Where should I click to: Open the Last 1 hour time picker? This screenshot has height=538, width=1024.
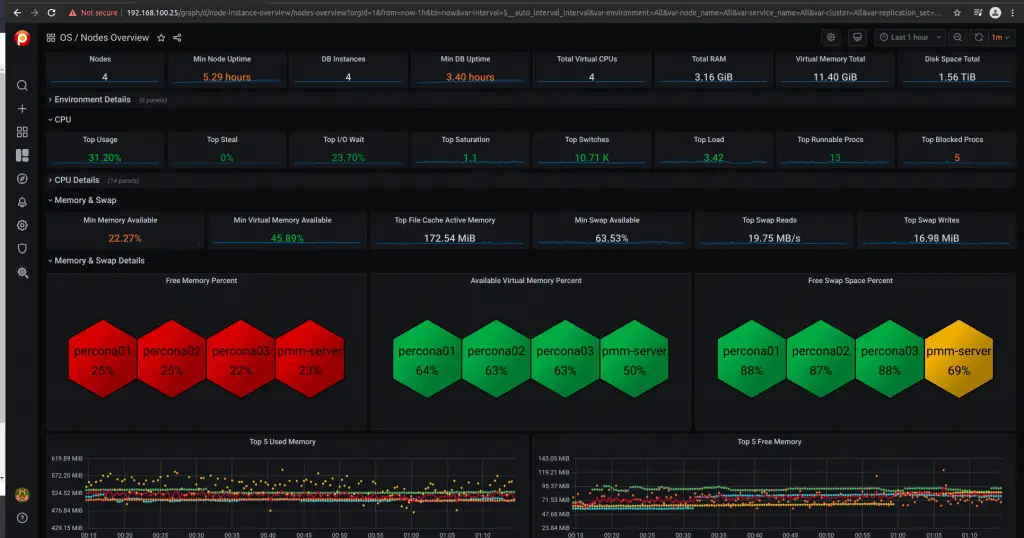click(x=910, y=37)
